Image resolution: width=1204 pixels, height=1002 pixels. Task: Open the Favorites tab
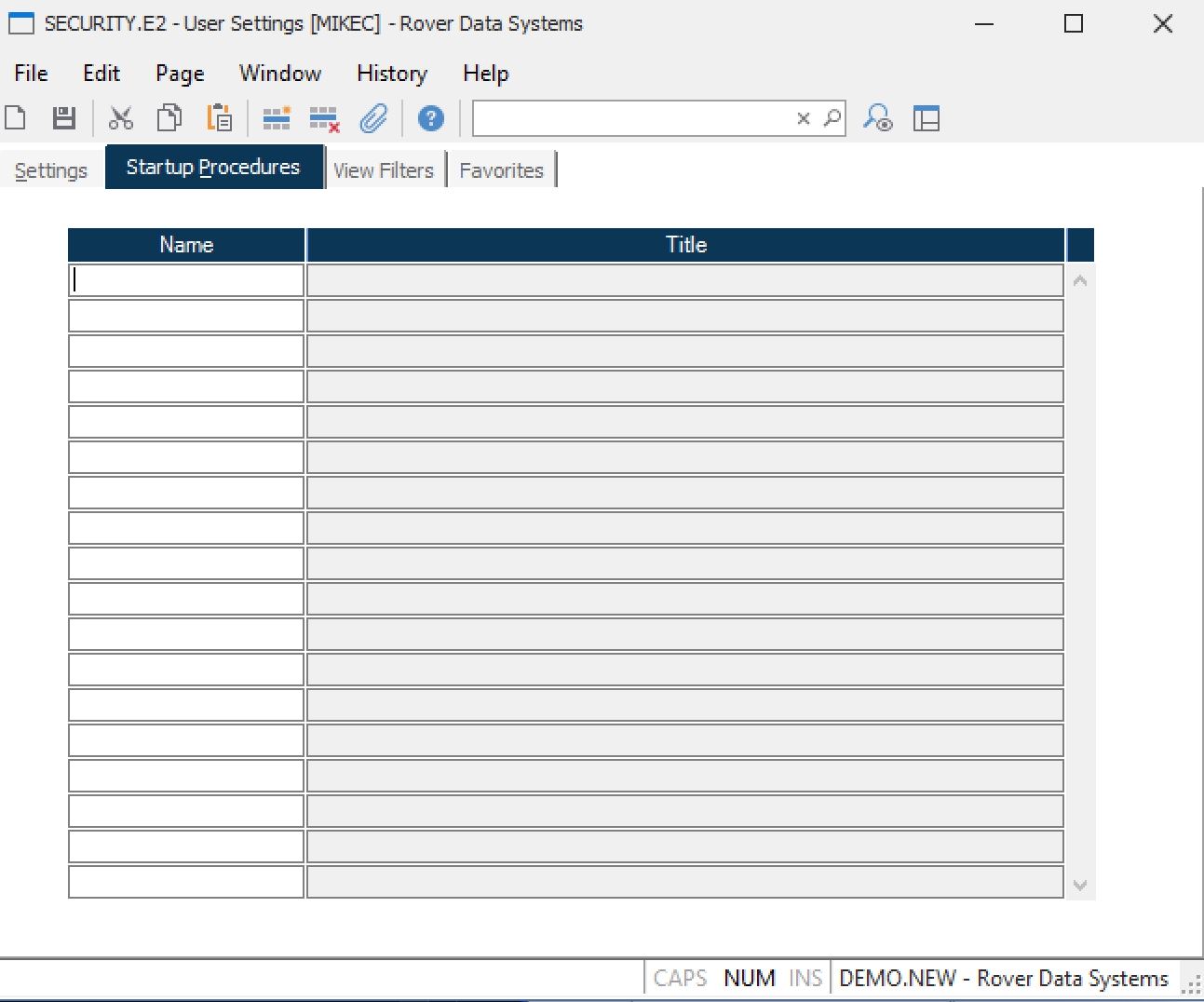[x=501, y=170]
